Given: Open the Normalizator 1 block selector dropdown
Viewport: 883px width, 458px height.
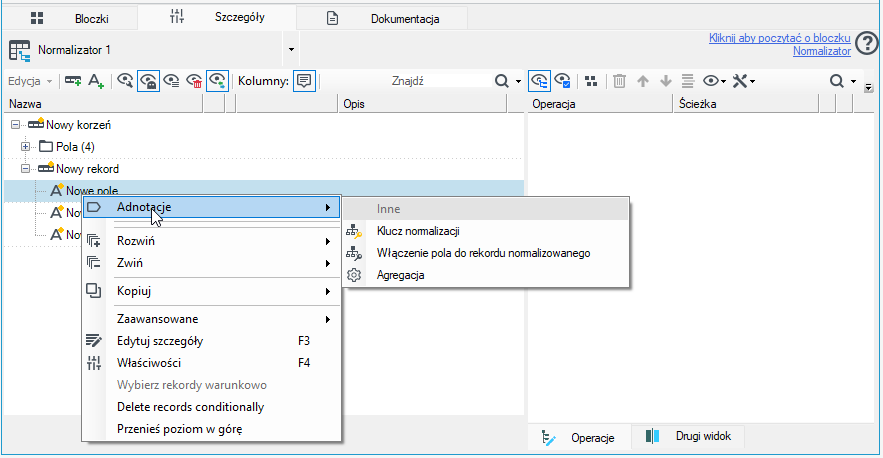Looking at the screenshot, I should tap(291, 50).
